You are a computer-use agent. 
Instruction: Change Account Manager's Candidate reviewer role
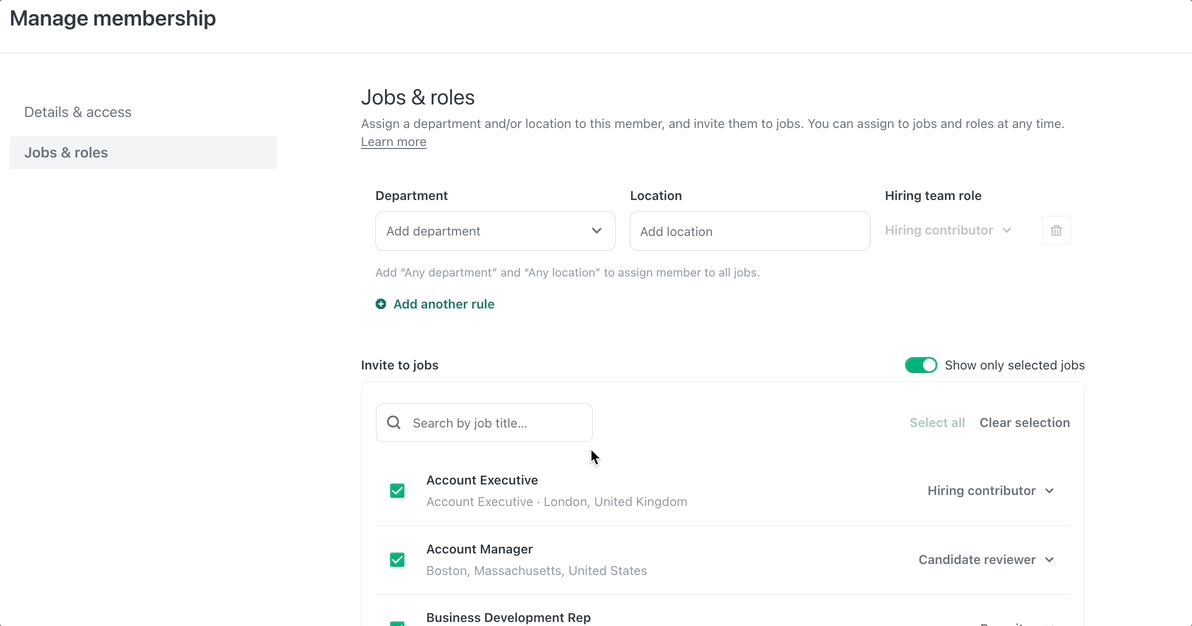click(x=986, y=560)
